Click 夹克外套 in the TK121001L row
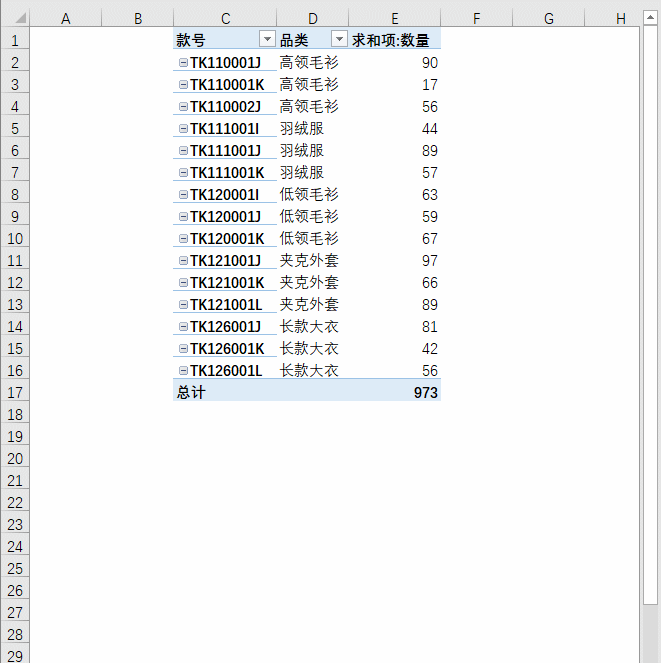 309,304
